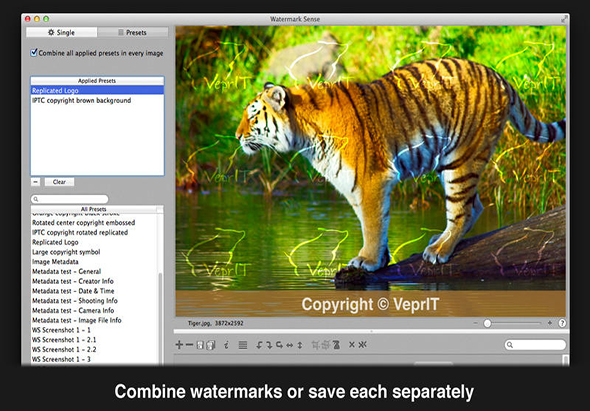
Task: Switch to list view icon
Action: 243,345
